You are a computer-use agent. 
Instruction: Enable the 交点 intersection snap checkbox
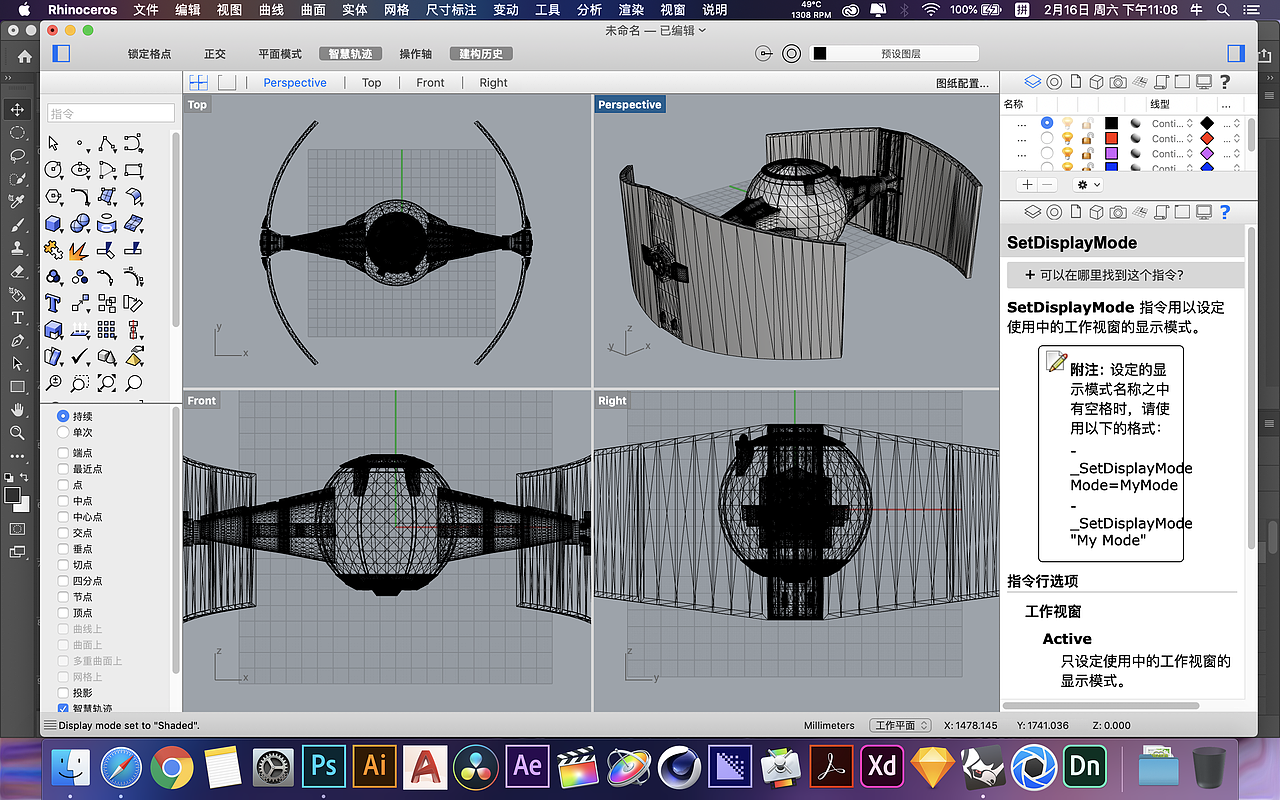tap(64, 533)
